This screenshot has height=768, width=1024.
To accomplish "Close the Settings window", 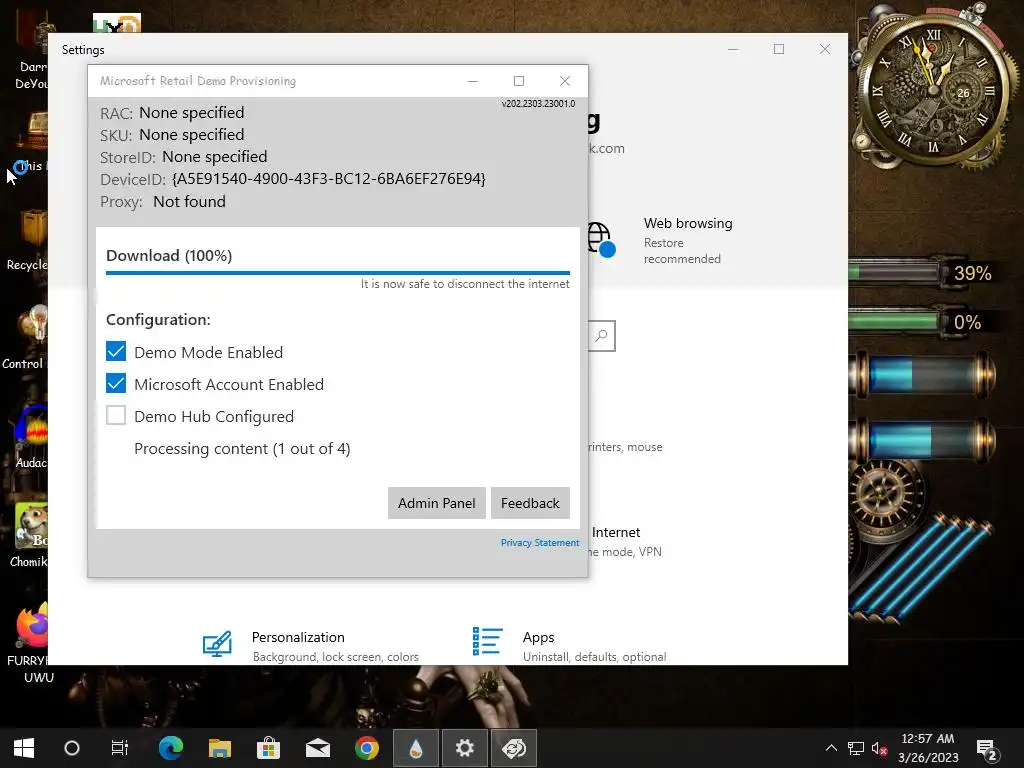I will 825,49.
